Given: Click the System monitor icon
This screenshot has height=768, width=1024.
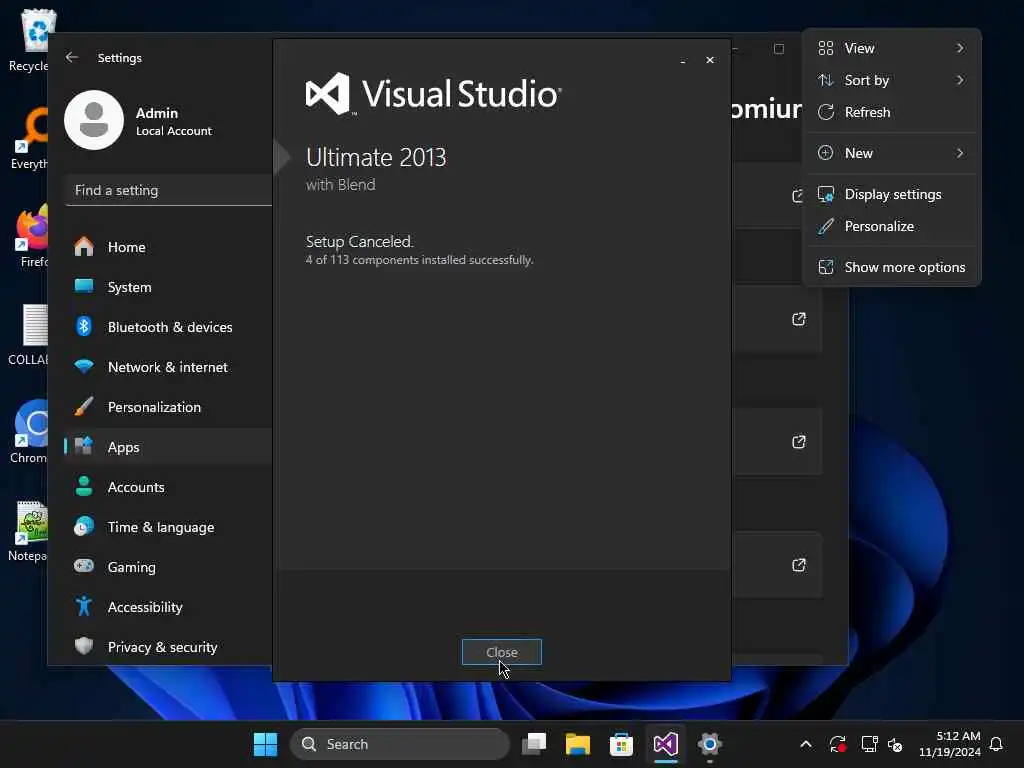Looking at the screenshot, I should click(84, 286).
